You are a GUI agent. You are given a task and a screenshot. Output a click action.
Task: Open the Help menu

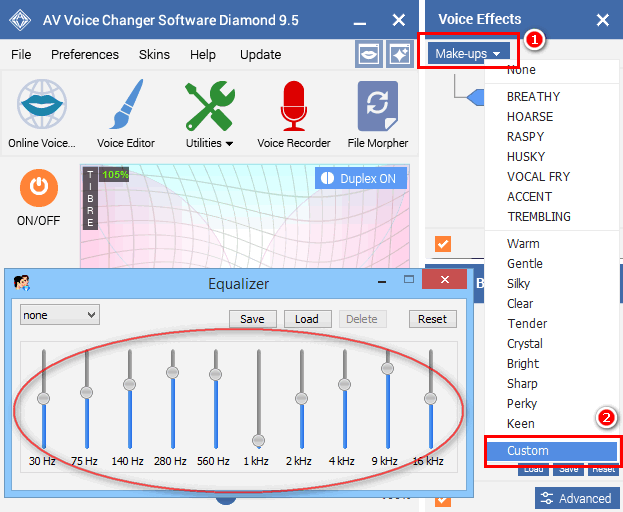(203, 54)
